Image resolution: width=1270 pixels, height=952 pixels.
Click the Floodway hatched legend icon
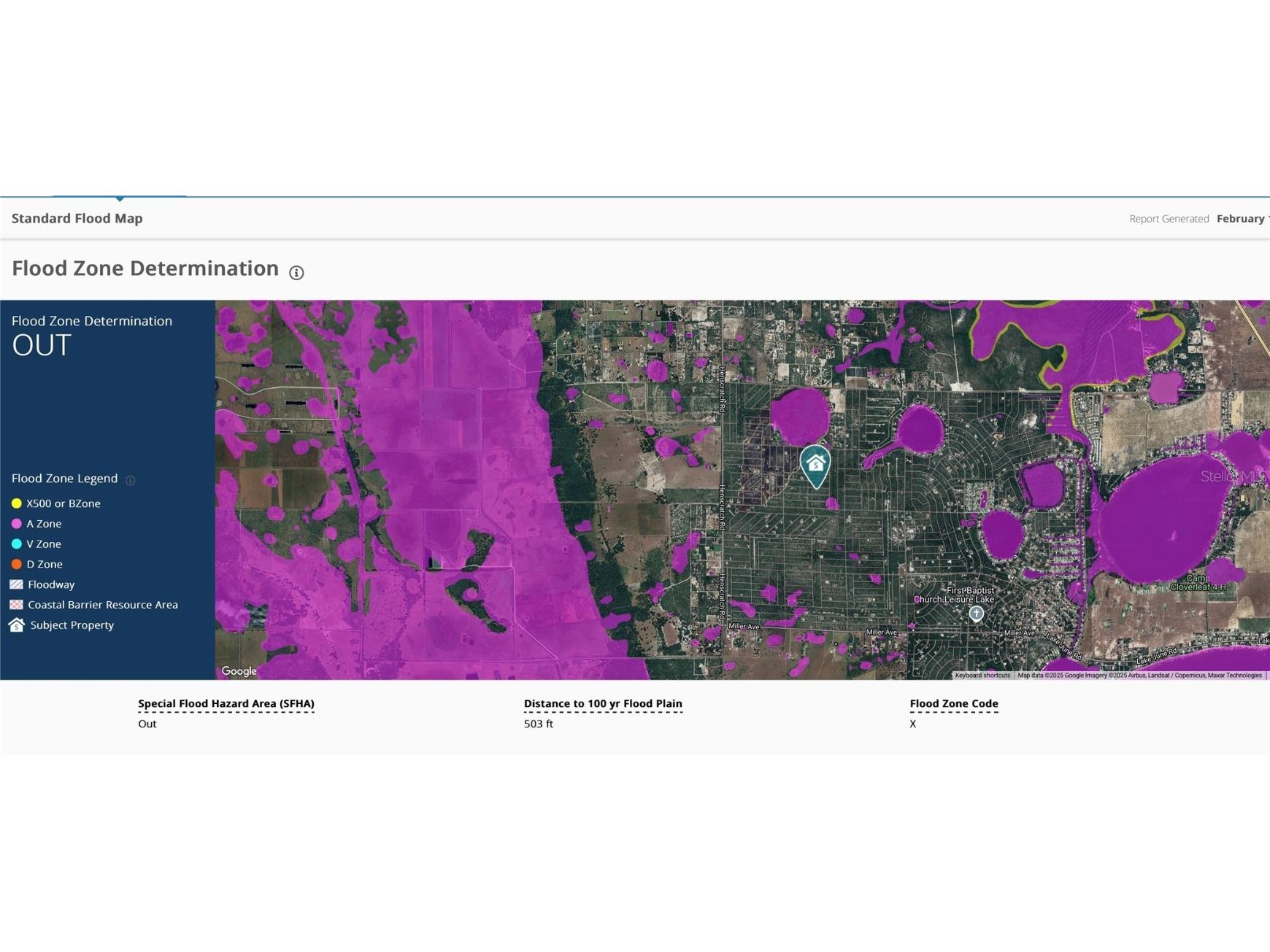[x=16, y=584]
